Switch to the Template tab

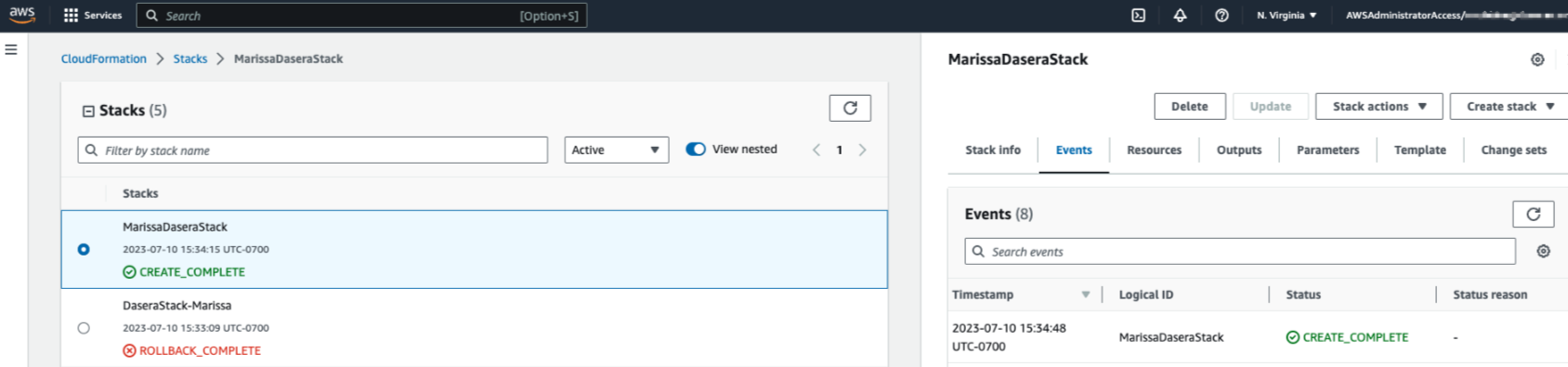click(x=1420, y=151)
